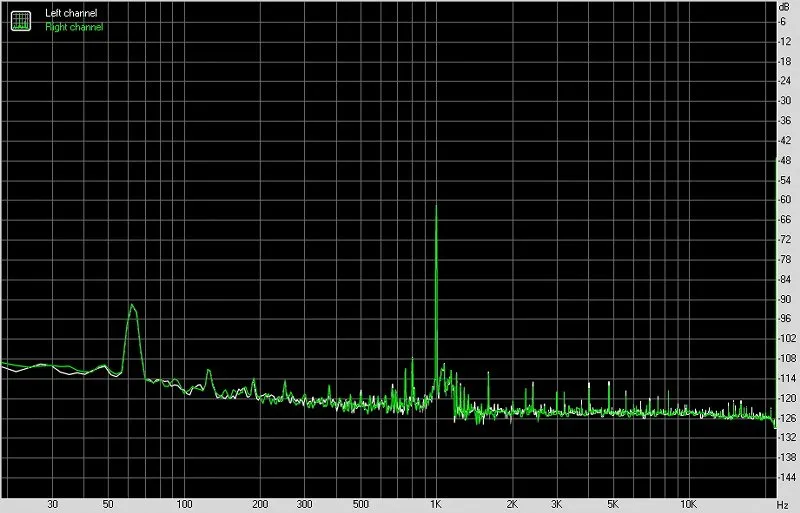This screenshot has height=513, width=800.
Task: Click the "5K" frequency axis label
Action: 612,504
